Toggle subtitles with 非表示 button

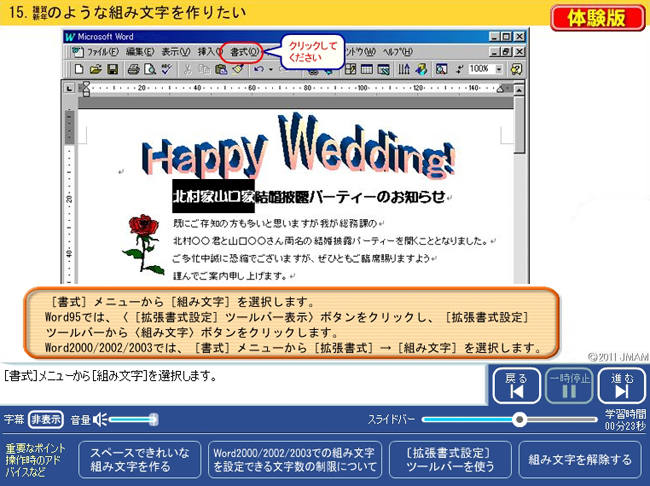click(x=46, y=420)
